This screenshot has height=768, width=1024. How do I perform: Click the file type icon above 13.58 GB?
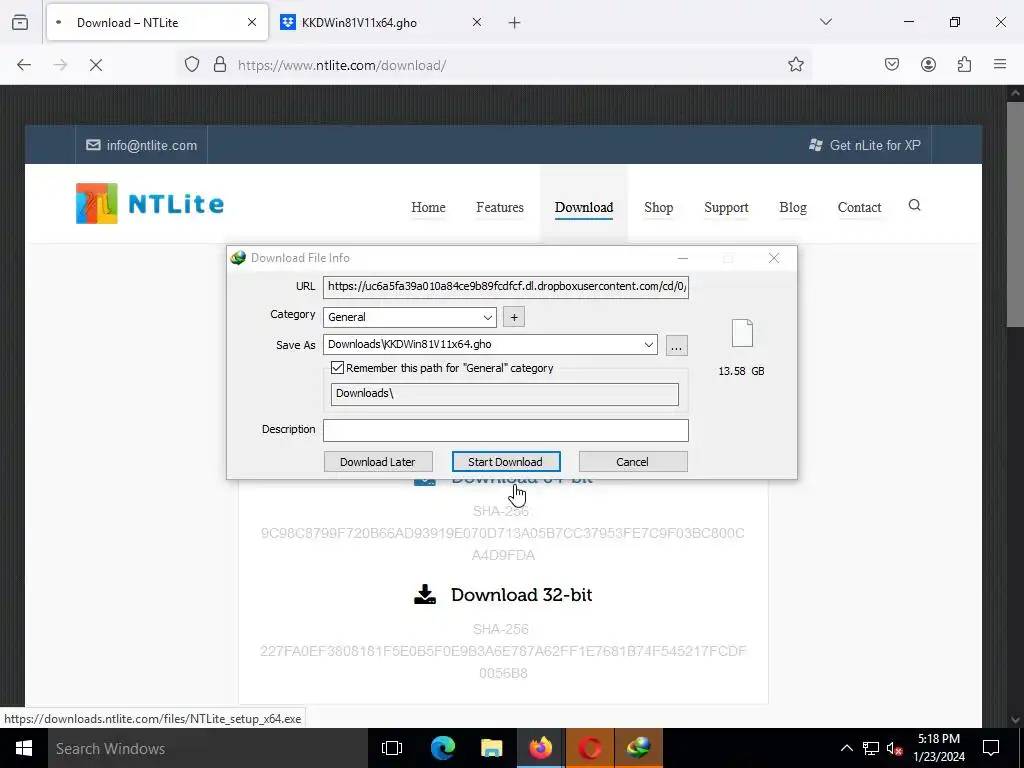[x=742, y=333]
